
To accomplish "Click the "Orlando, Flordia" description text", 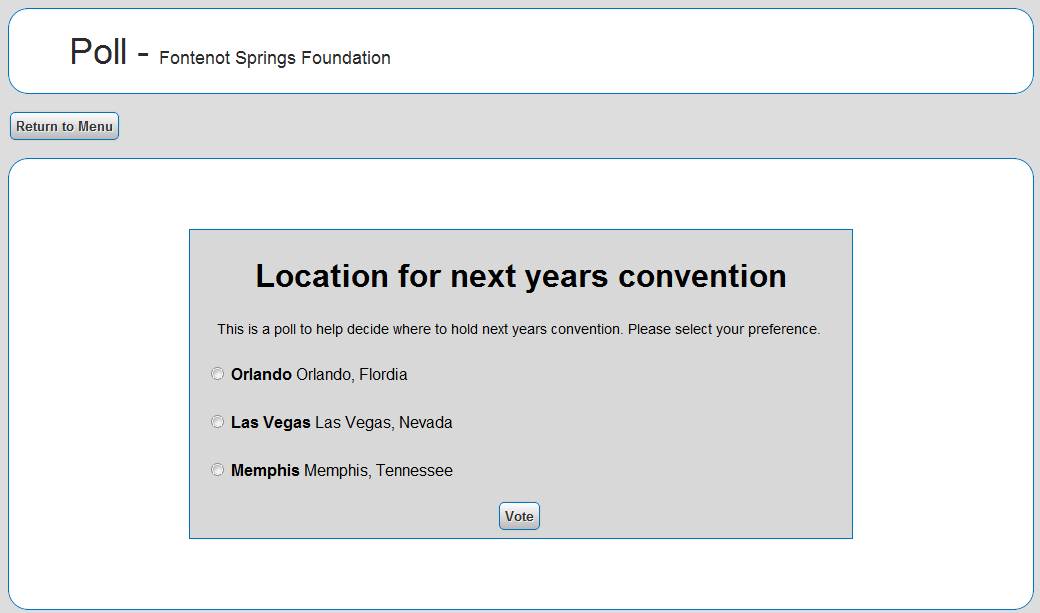I will [x=352, y=375].
